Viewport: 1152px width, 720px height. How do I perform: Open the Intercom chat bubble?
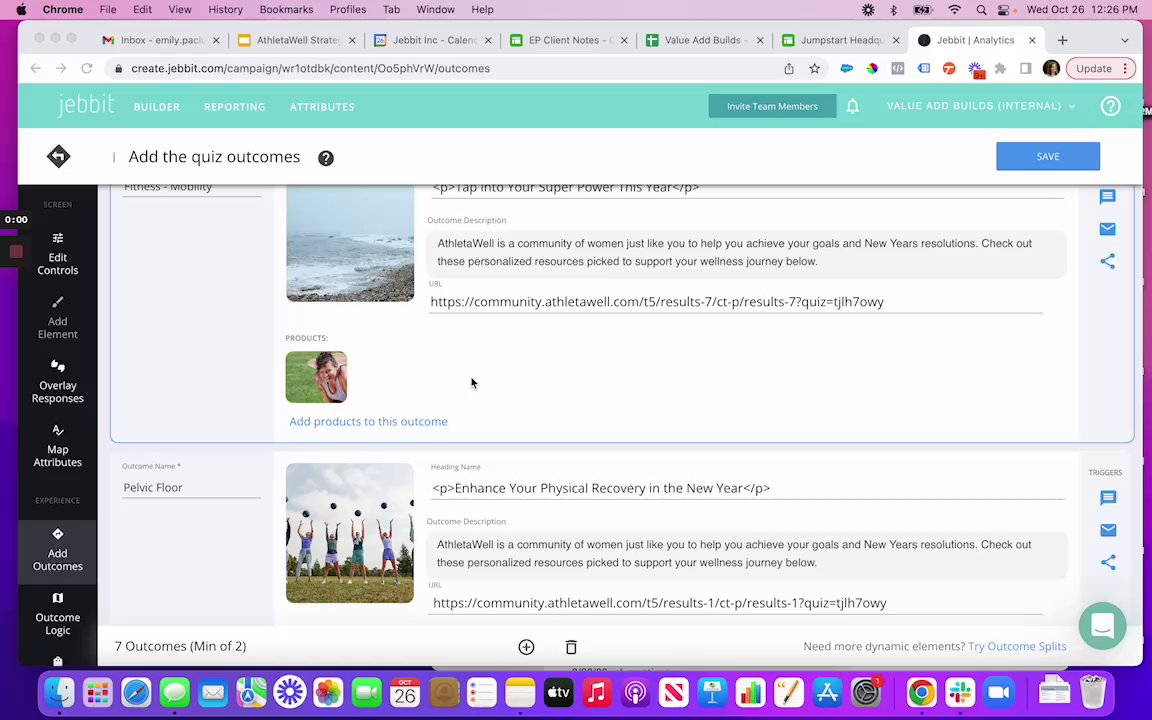(1102, 626)
